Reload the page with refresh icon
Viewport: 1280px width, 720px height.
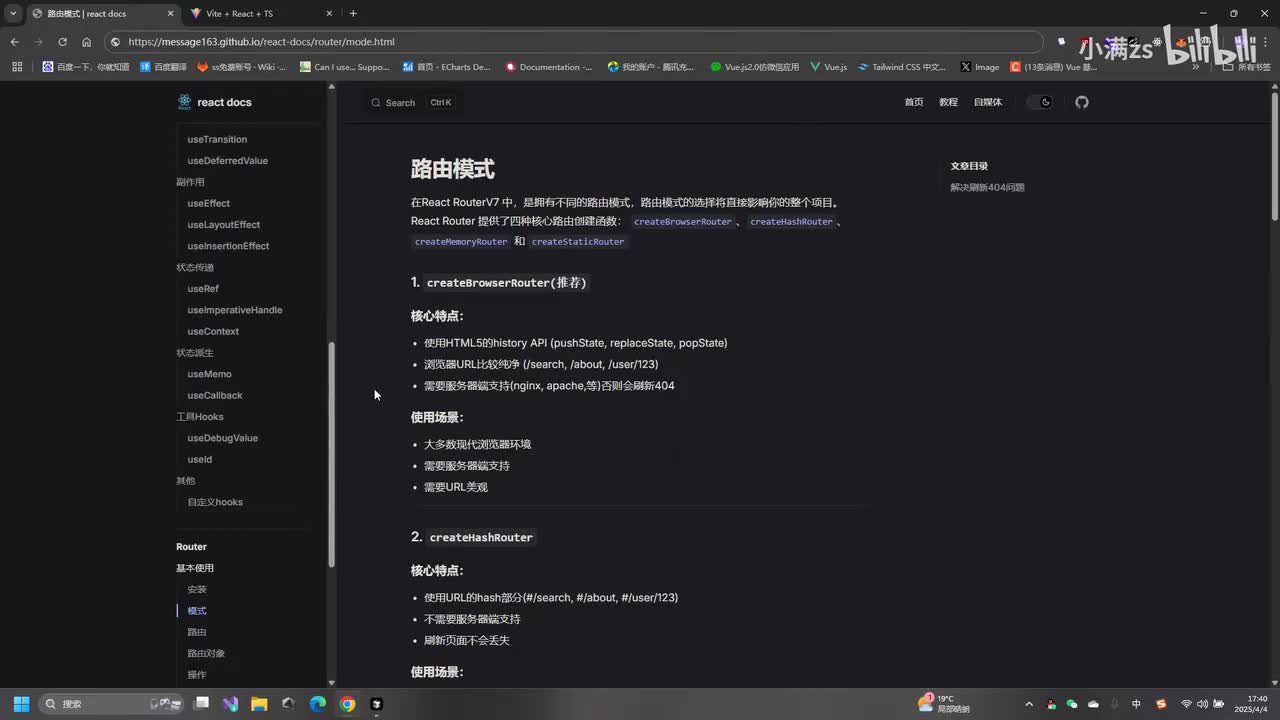click(62, 42)
